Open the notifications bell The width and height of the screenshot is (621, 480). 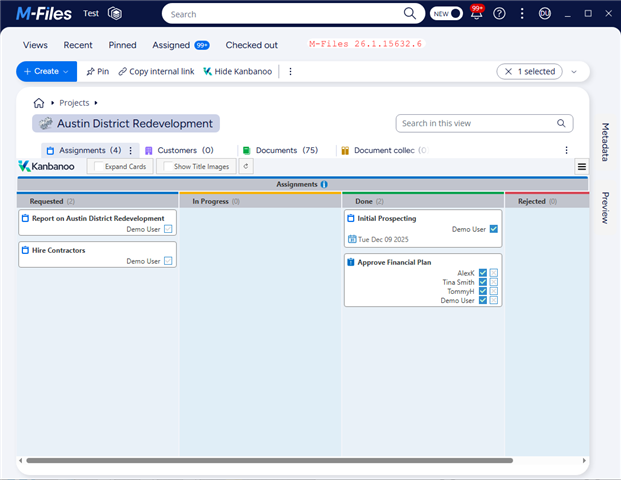click(476, 14)
